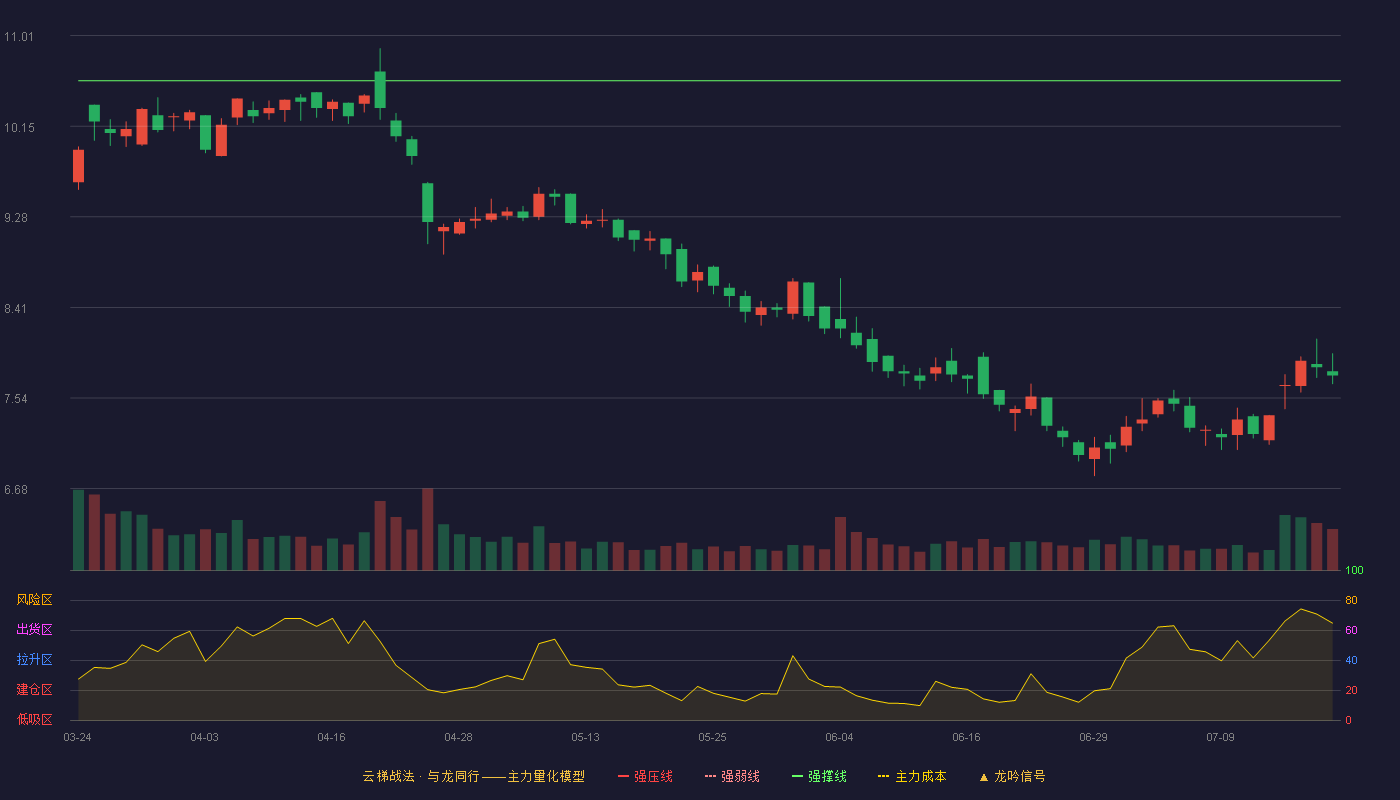Screen dimensions: 1400x800
Task: Toggle the 强撑线 legend item
Action: coord(819,776)
